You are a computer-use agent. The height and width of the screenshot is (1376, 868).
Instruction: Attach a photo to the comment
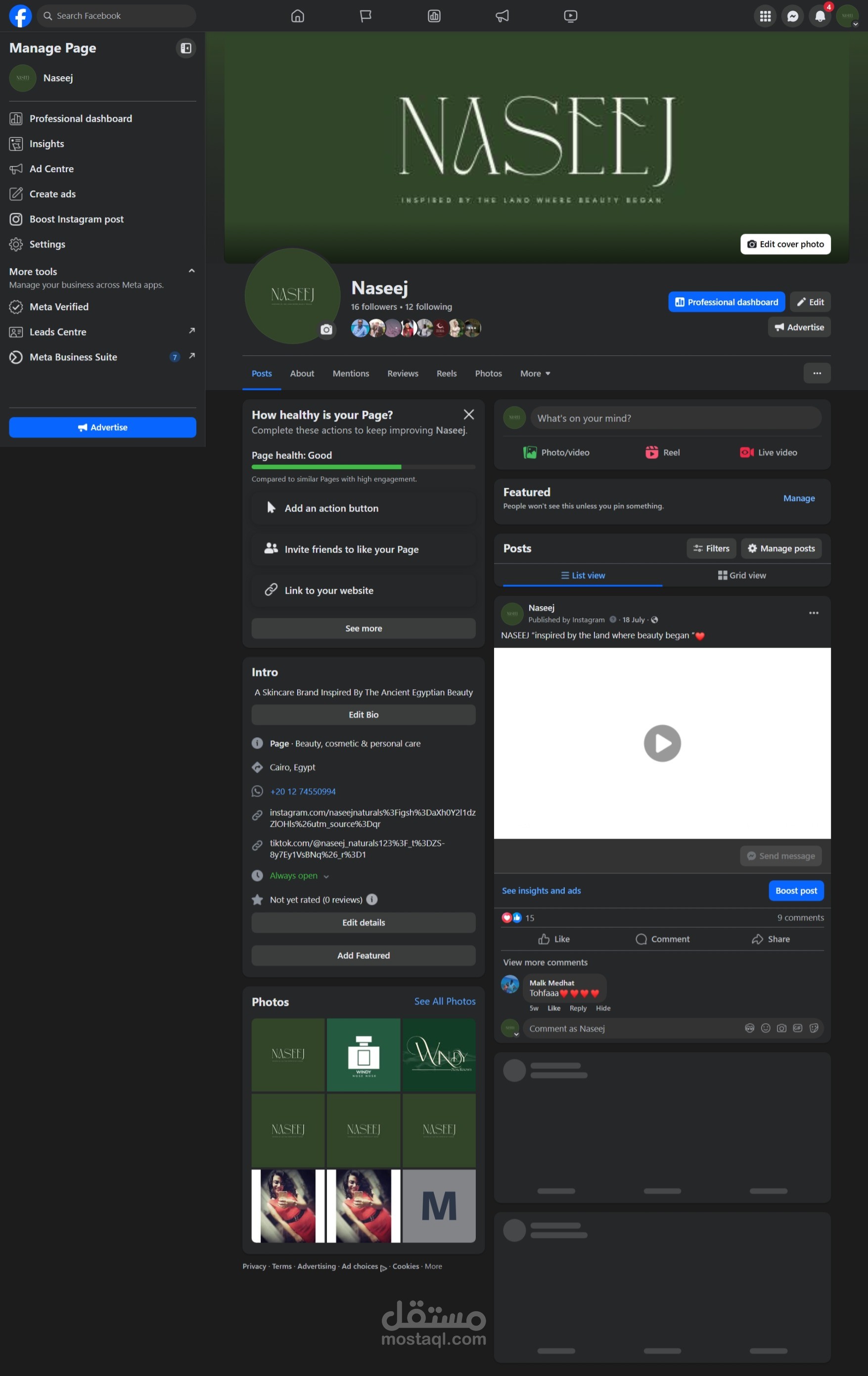point(782,1028)
